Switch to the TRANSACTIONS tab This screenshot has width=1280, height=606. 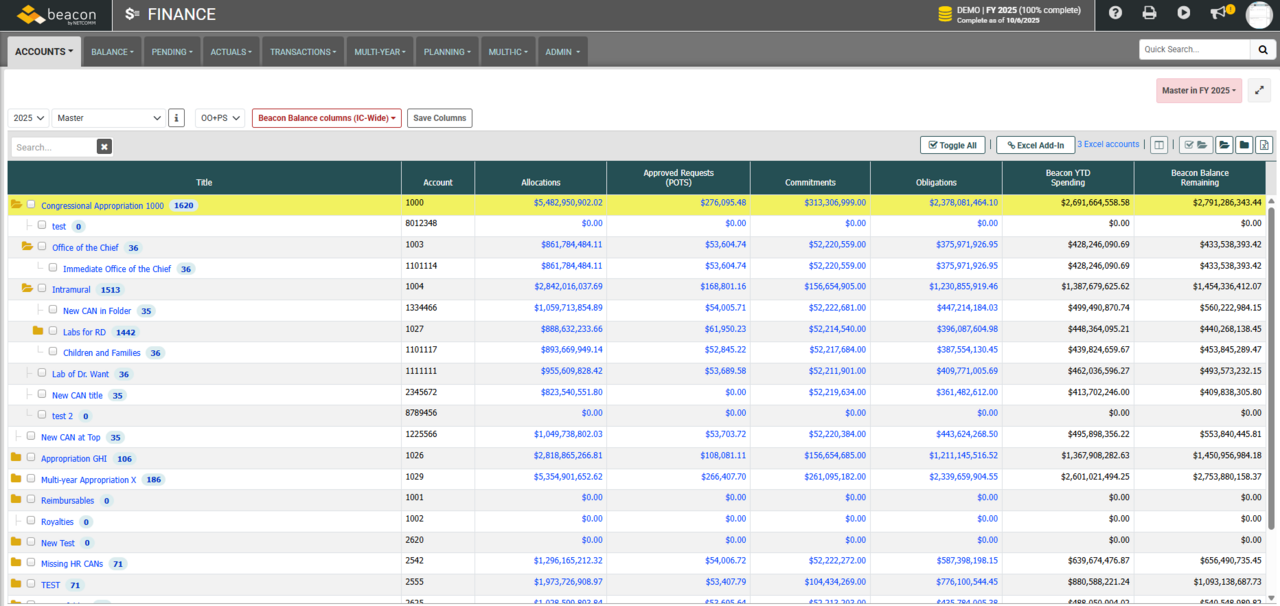pyautogui.click(x=303, y=51)
